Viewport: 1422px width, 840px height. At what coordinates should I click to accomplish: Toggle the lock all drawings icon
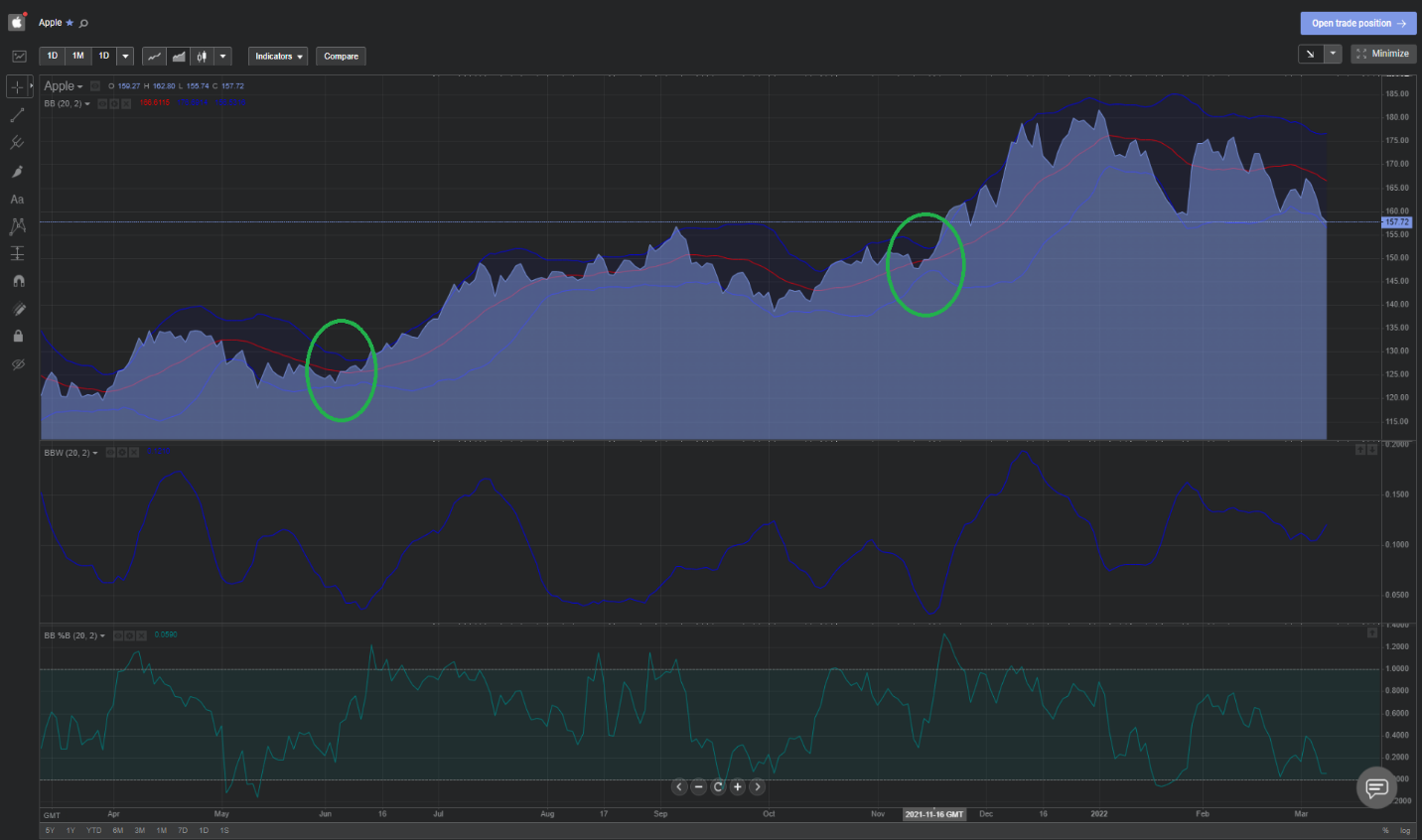coord(17,337)
